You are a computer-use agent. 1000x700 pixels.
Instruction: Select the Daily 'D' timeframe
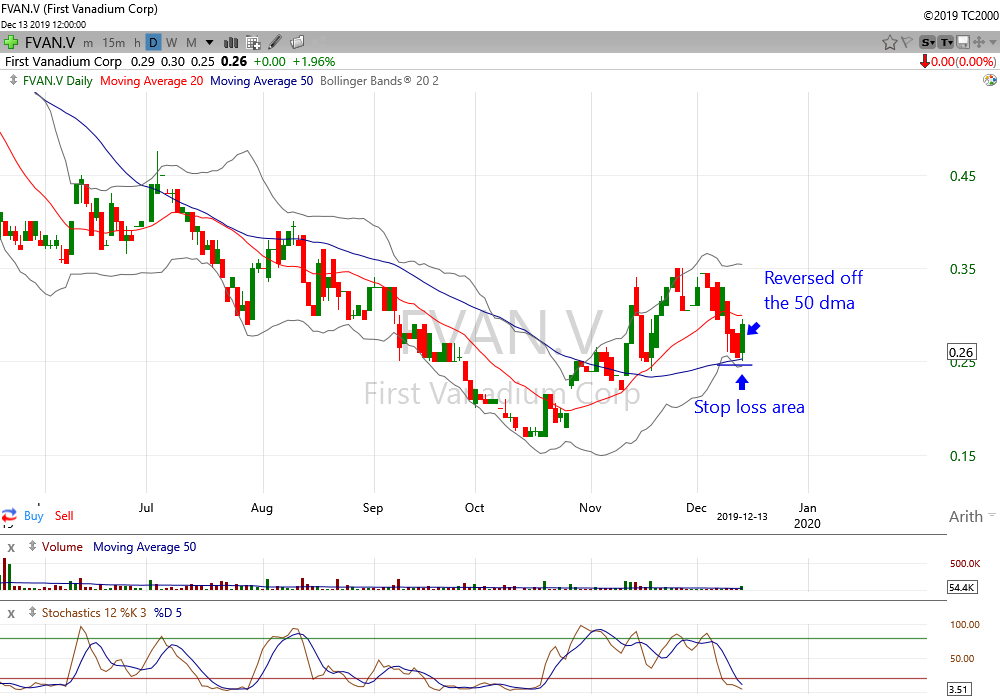pyautogui.click(x=153, y=43)
